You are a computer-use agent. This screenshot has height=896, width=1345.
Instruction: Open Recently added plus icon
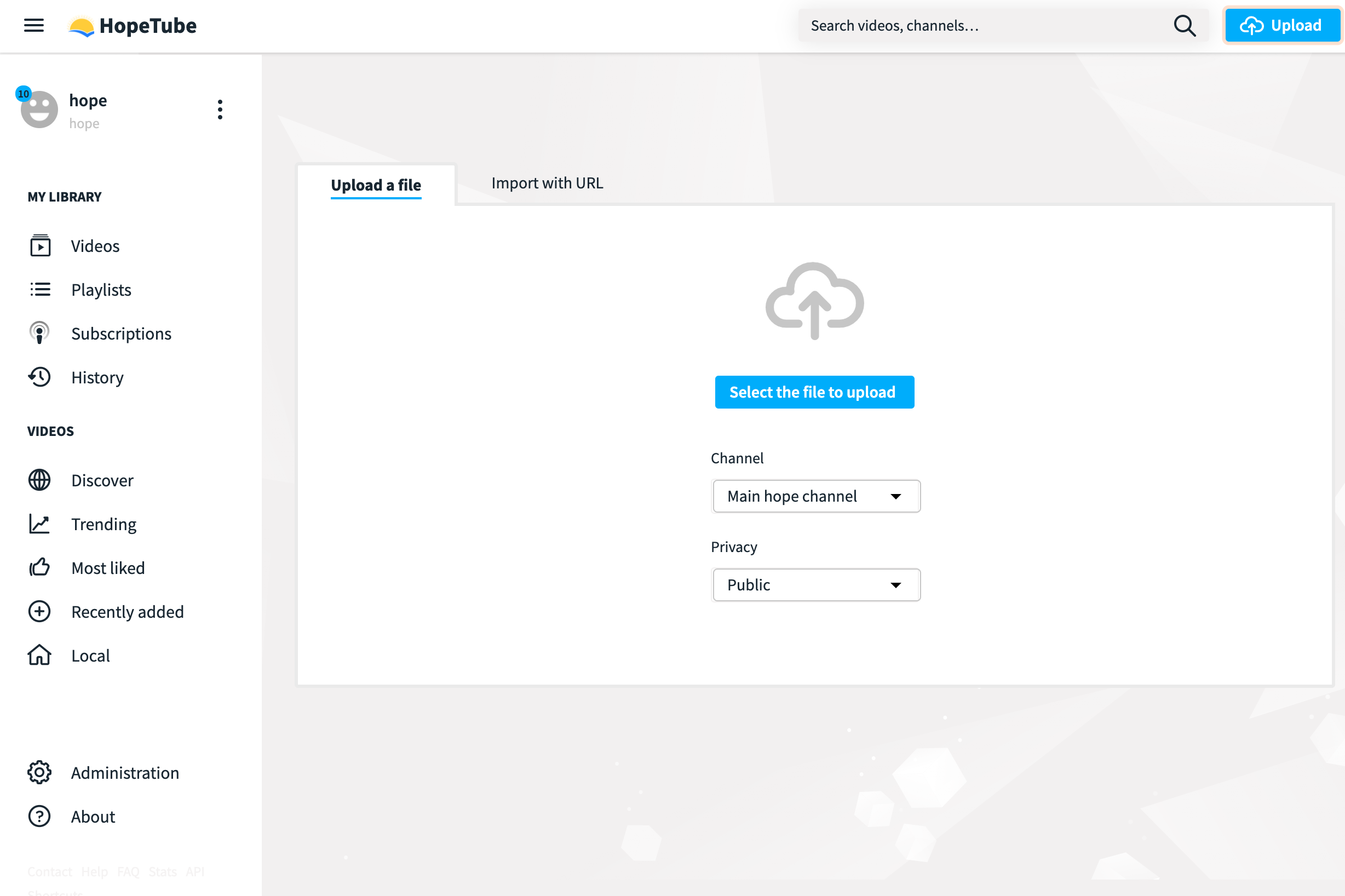(39, 611)
